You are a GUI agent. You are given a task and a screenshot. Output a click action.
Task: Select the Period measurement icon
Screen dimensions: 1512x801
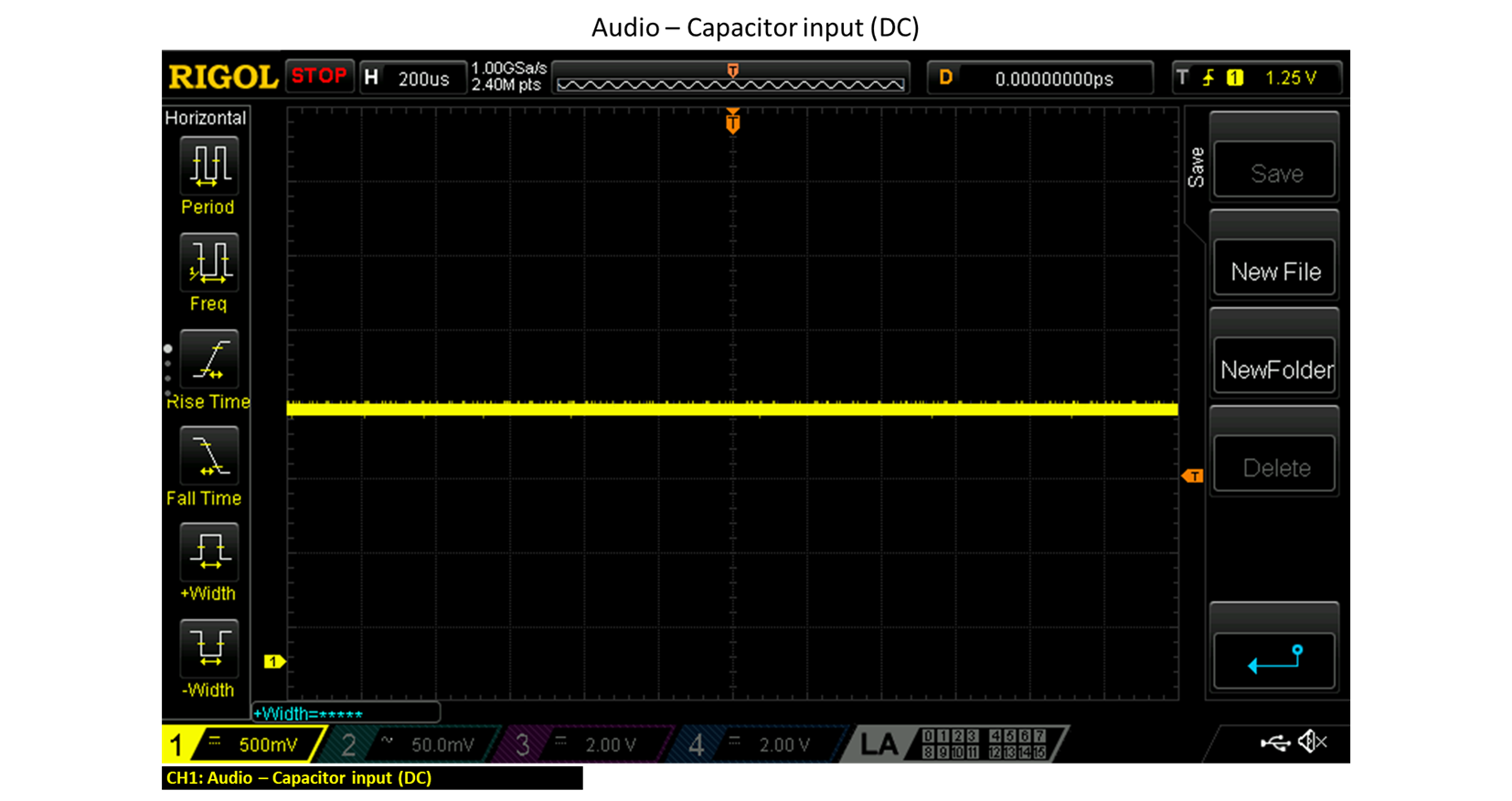(209, 166)
